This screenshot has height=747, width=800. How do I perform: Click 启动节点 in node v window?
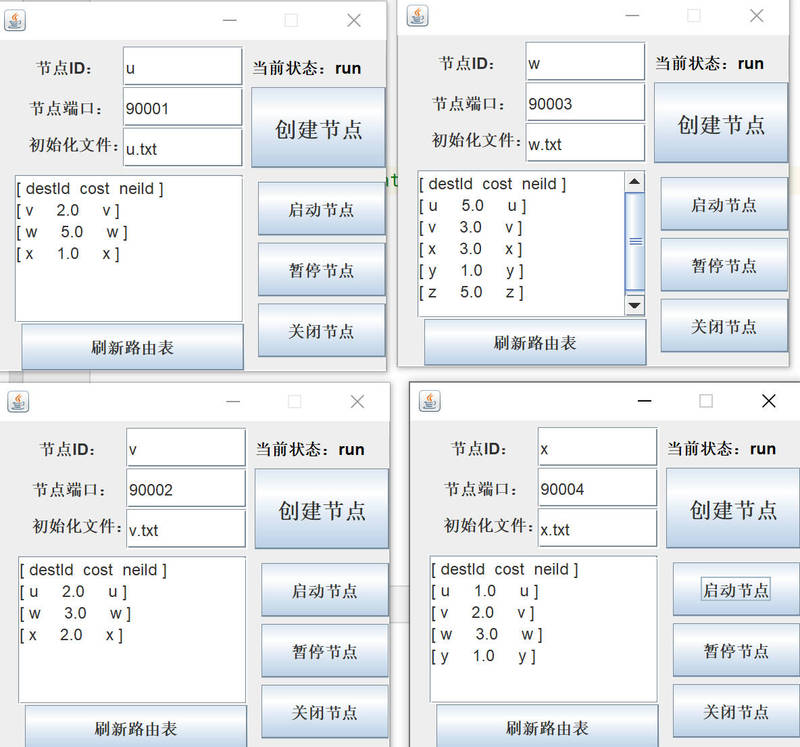325,590
